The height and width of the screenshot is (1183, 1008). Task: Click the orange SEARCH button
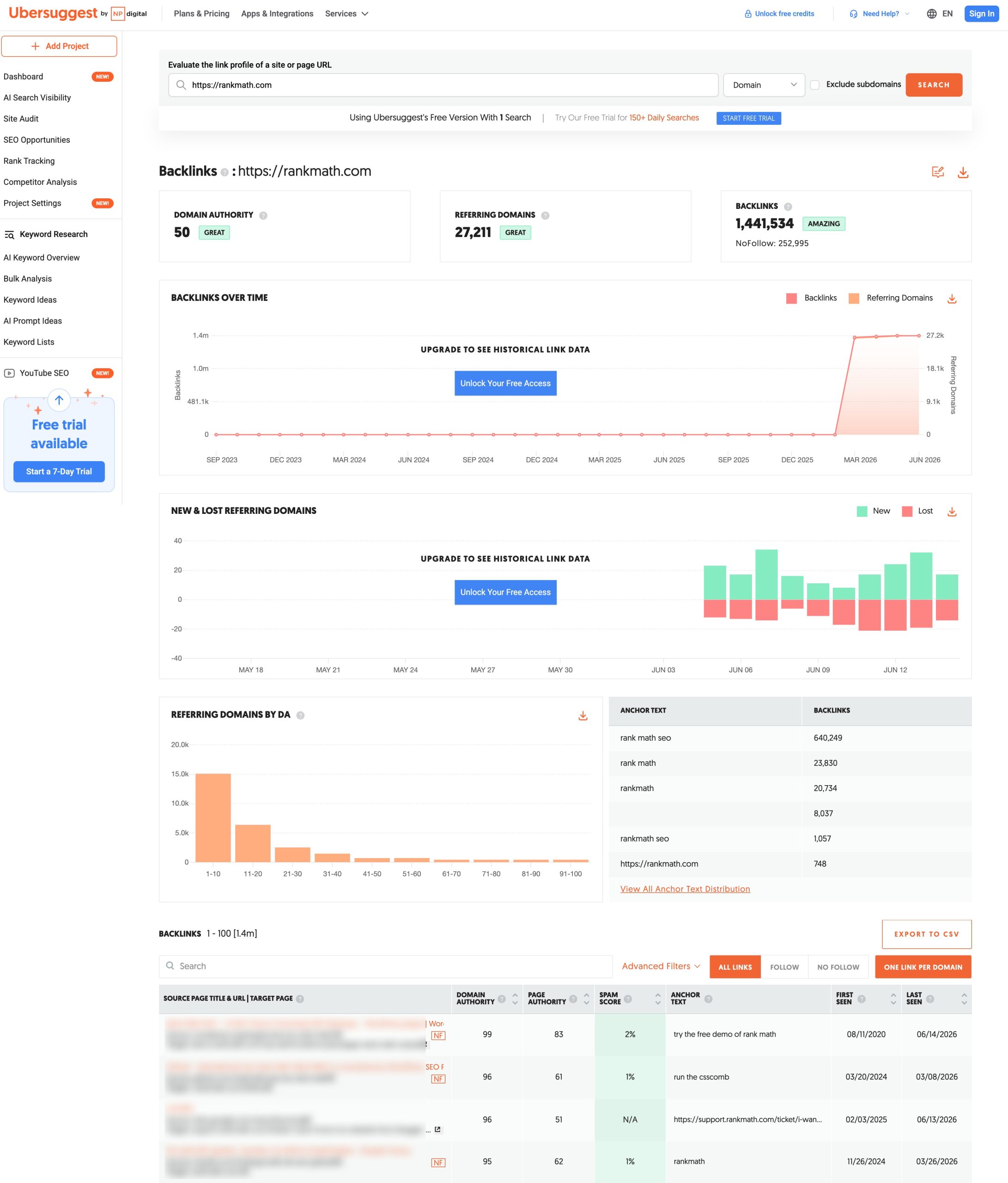(934, 85)
